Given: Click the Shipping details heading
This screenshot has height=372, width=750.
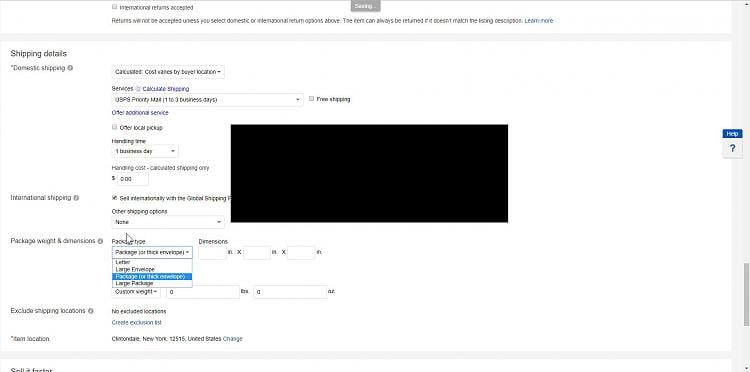Looking at the screenshot, I should 38,54.
